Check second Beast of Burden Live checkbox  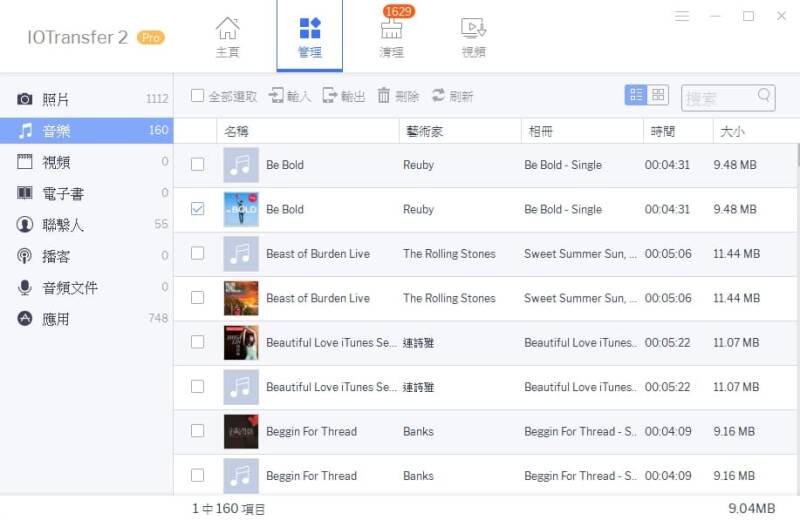pyautogui.click(x=197, y=298)
